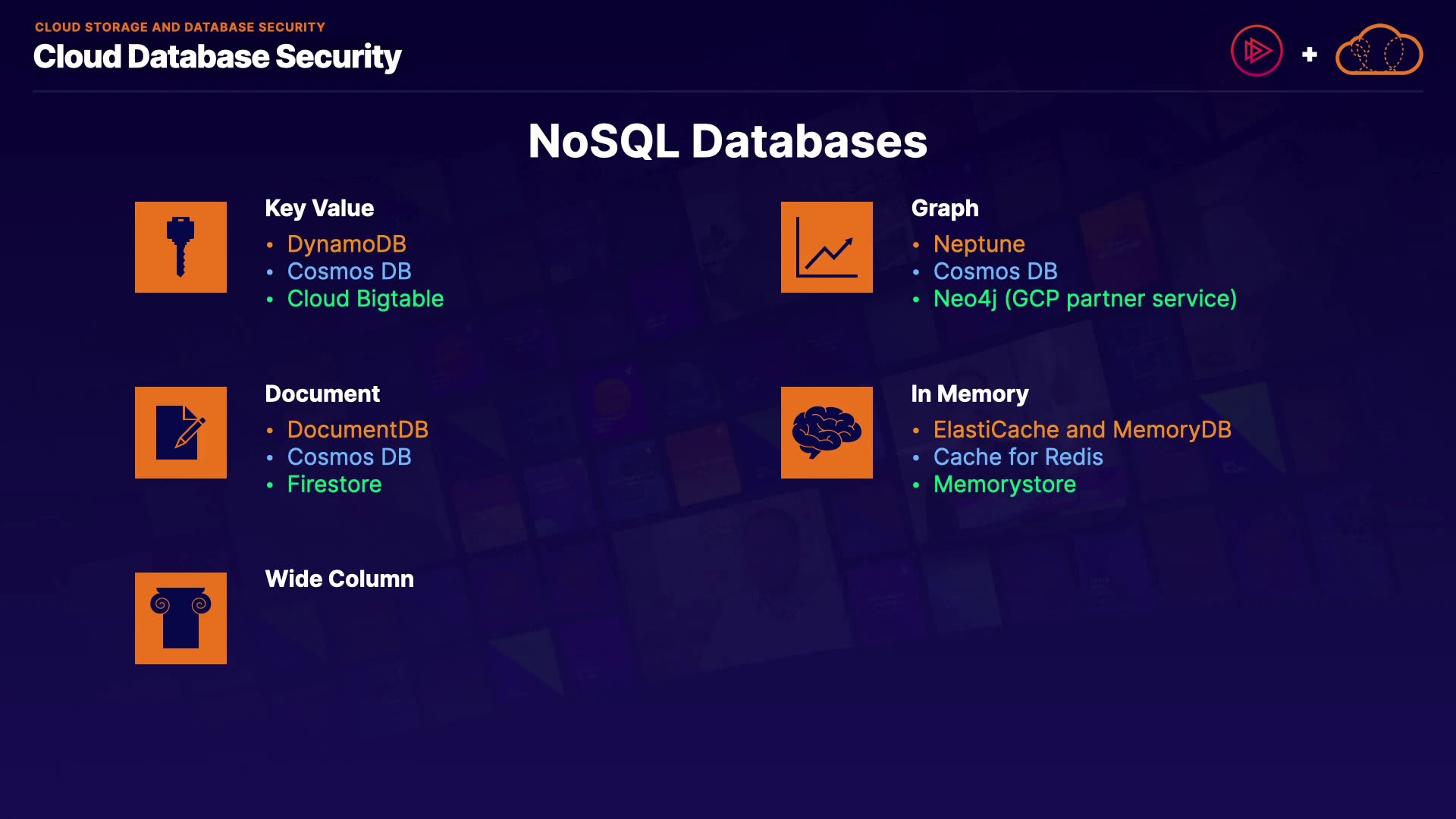Click the Document pencil-page icon
This screenshot has height=819, width=1456.
180,432
